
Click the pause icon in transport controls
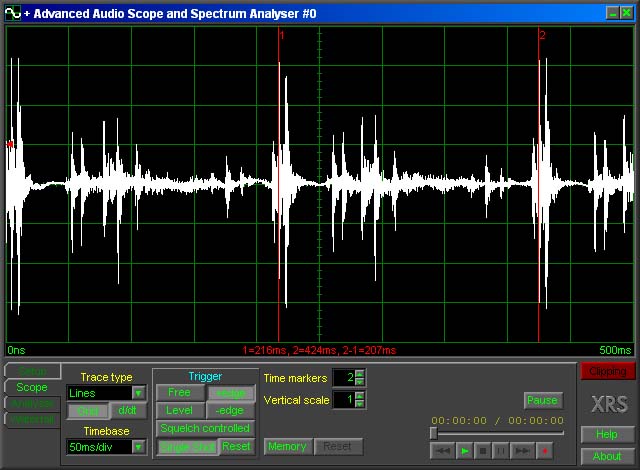(x=500, y=451)
